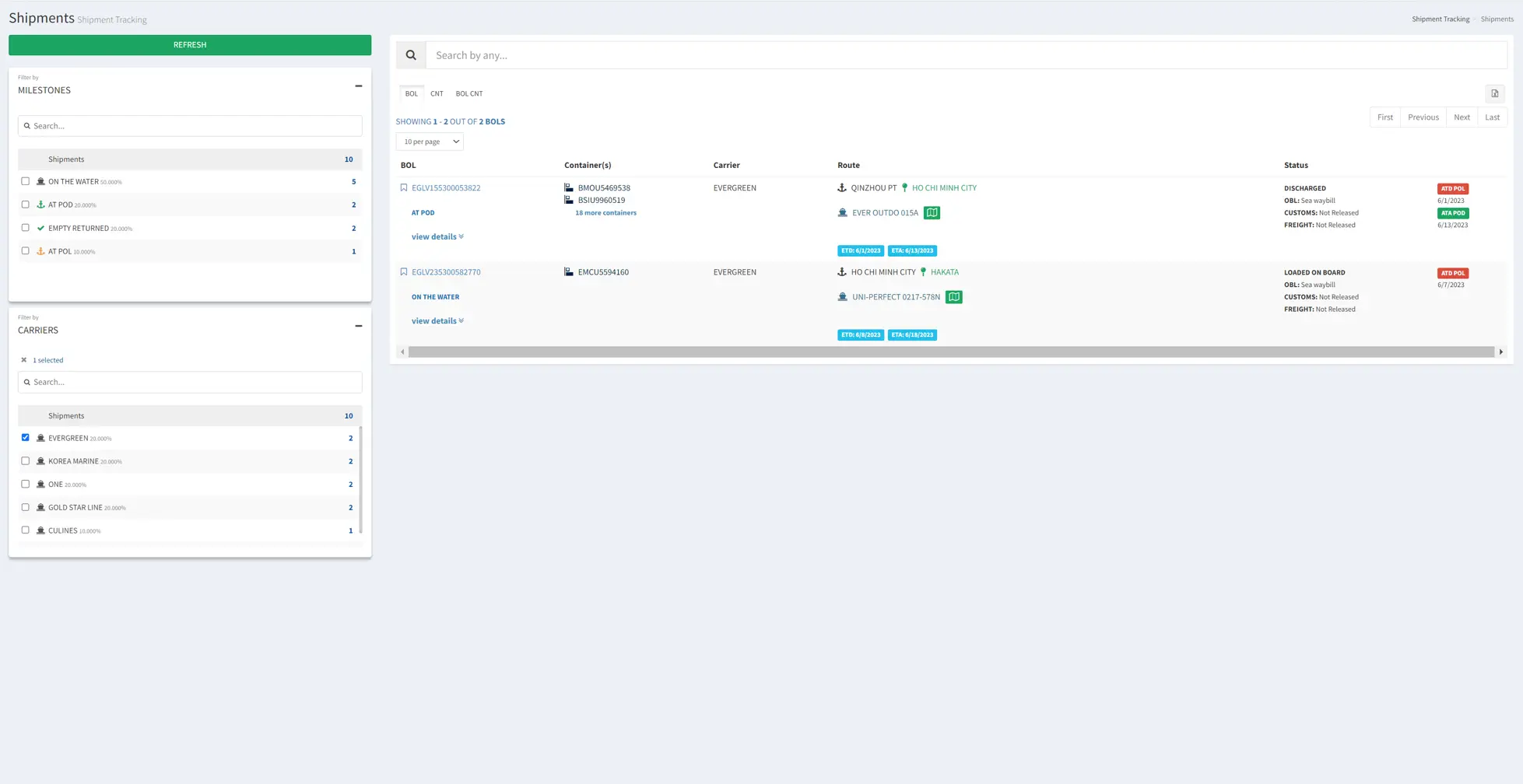
Task: Check the ONE carrier filter
Action: (x=26, y=484)
